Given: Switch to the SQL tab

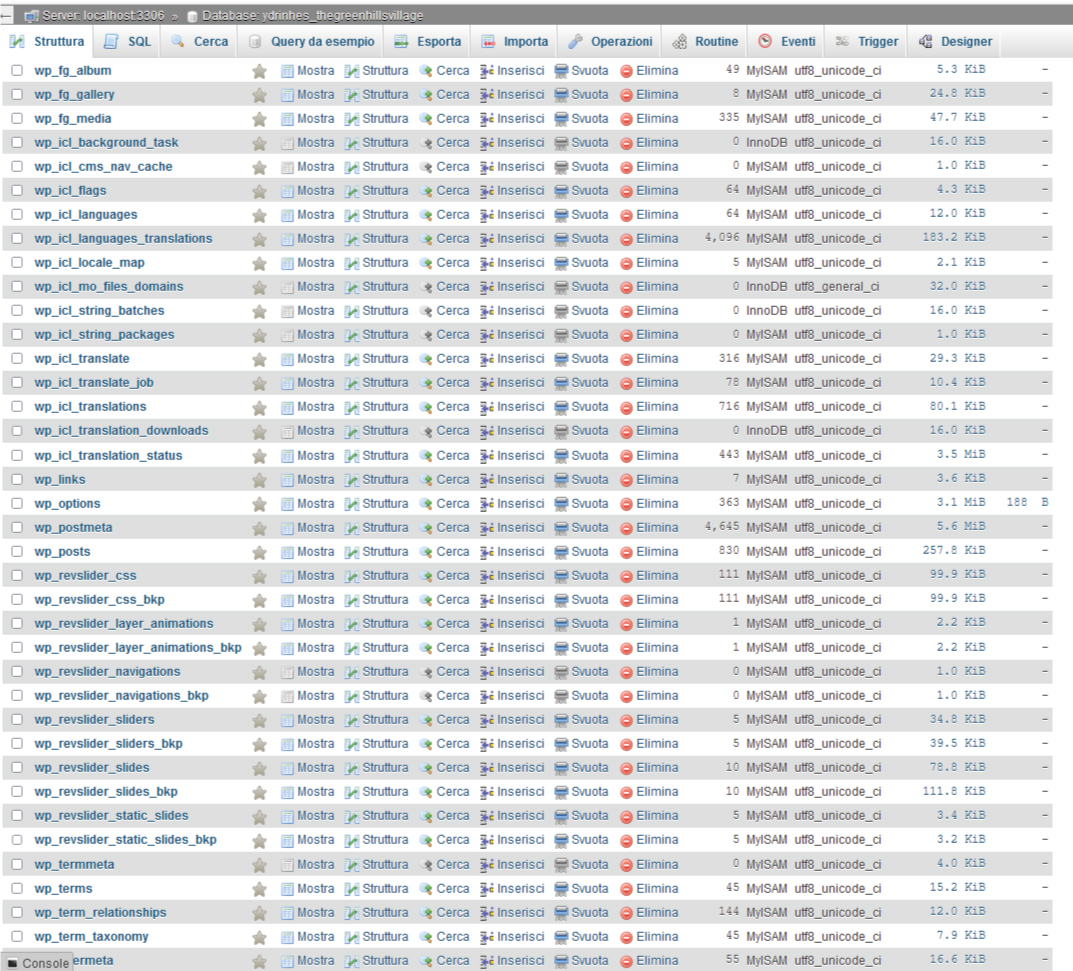Looking at the screenshot, I should pos(127,42).
